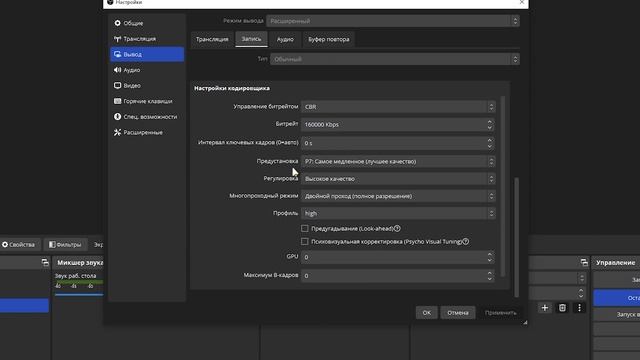The height and width of the screenshot is (360, 640).
Task: Click the Максимум B-кадров stepper arrows
Action: (x=490, y=276)
